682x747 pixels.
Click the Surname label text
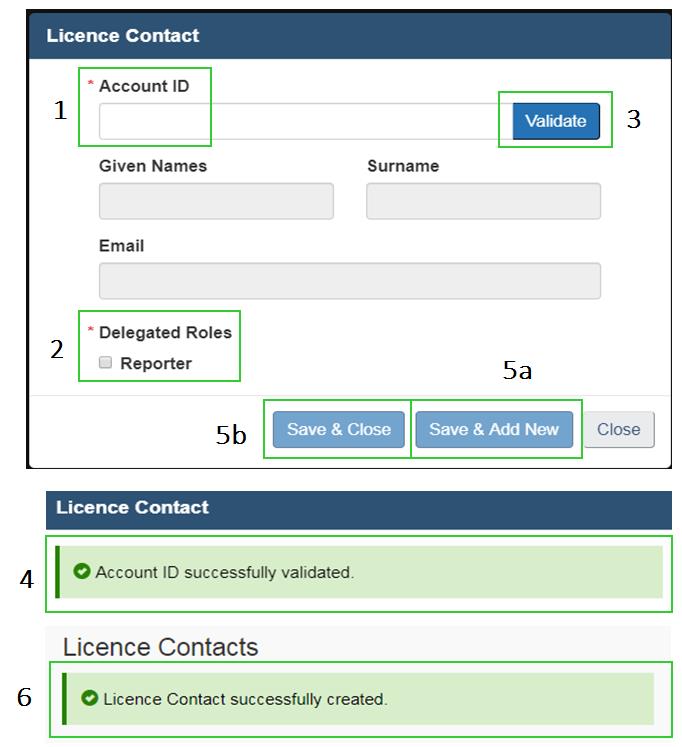pyautogui.click(x=402, y=166)
